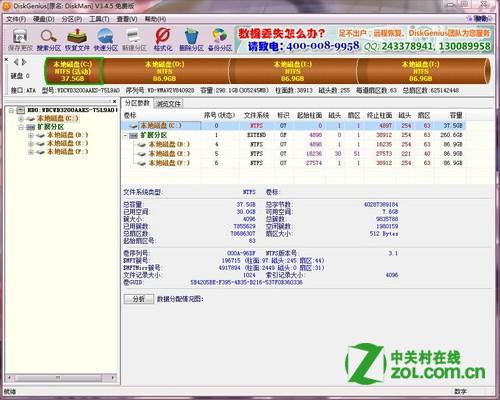Screen dimensions: 500x400
Task: Select 本地磁盘(F:) in the left tree
Action: click(68, 152)
